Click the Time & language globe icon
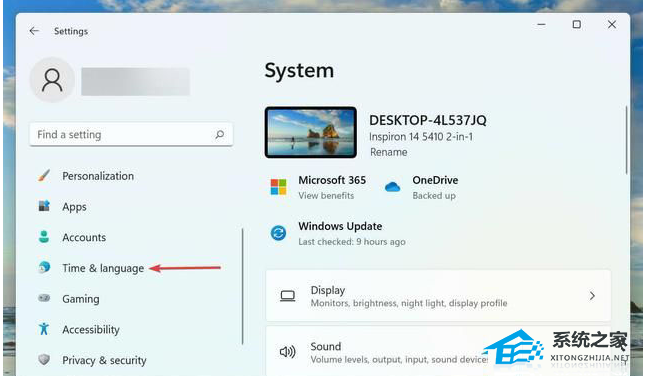 pyautogui.click(x=44, y=267)
